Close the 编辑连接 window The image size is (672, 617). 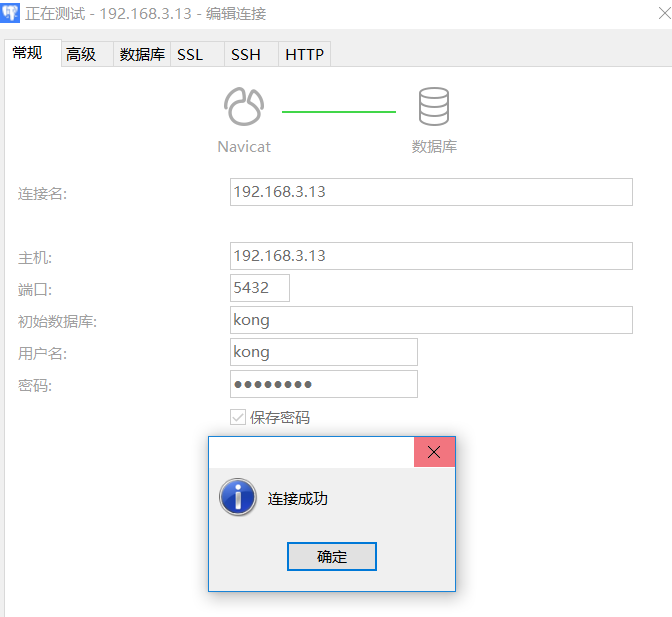[664, 13]
